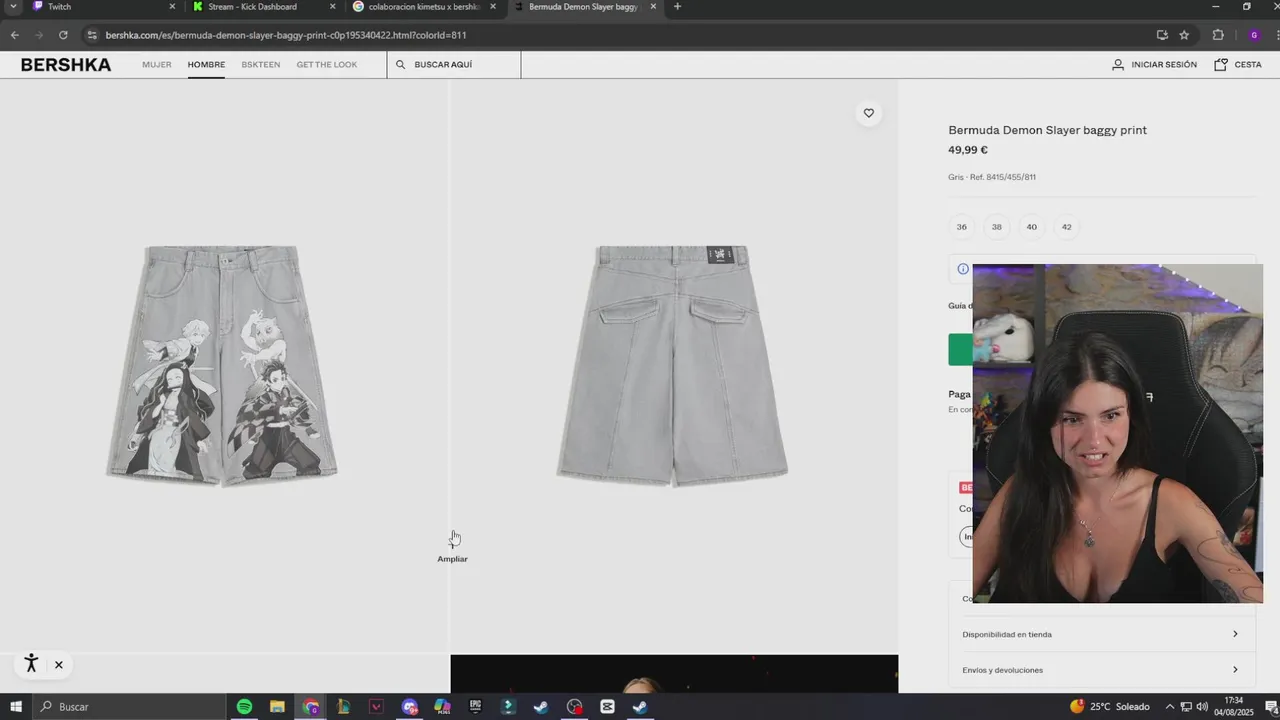The width and height of the screenshot is (1280, 720).
Task: Open the HOMBRE section
Action: (x=206, y=65)
